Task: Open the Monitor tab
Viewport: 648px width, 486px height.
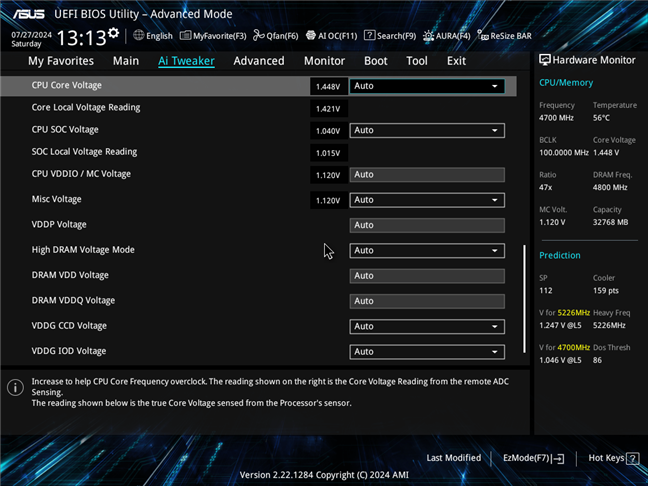Action: [324, 61]
